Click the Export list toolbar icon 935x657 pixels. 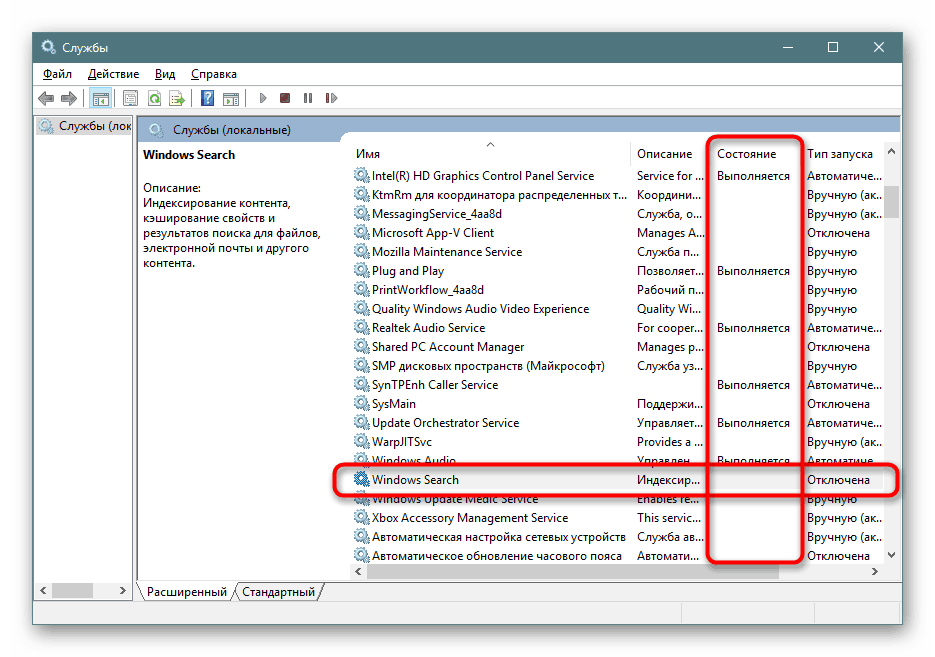pyautogui.click(x=177, y=98)
